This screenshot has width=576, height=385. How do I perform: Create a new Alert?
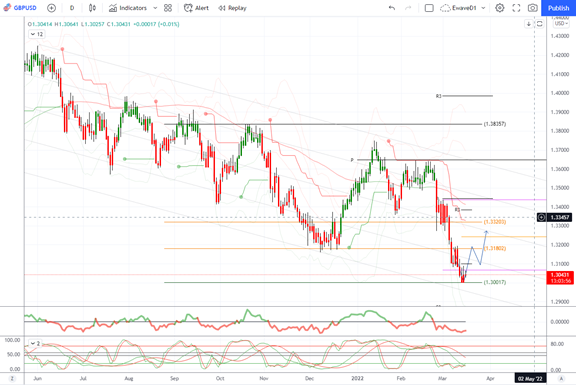pyautogui.click(x=197, y=8)
